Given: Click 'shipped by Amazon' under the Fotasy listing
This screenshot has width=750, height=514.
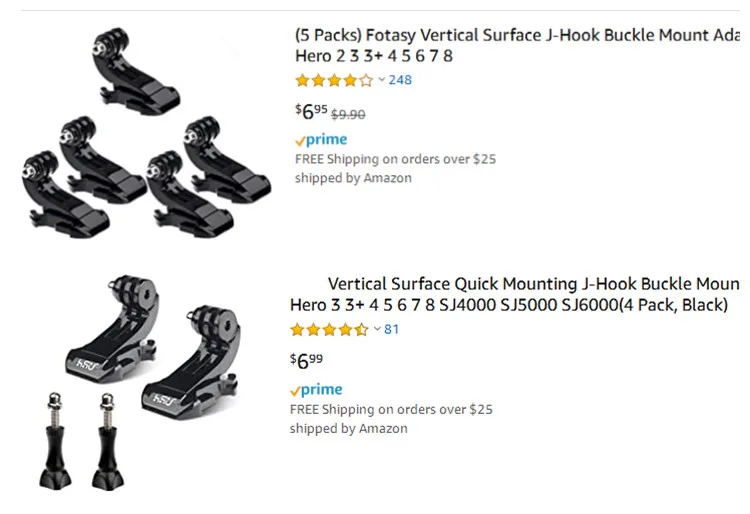Looking at the screenshot, I should pos(353,178).
